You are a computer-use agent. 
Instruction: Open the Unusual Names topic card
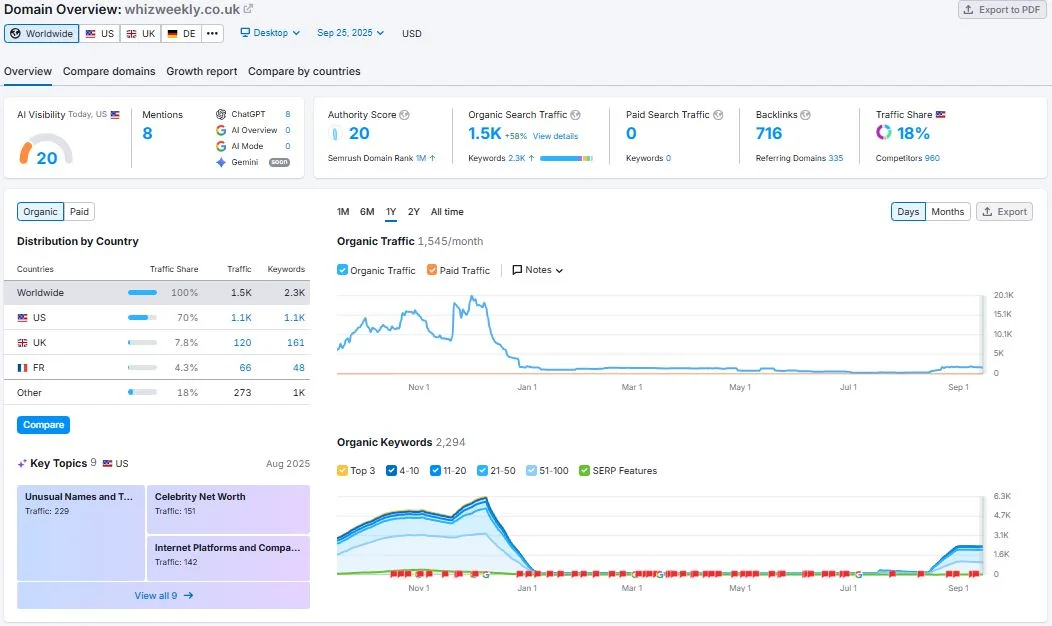click(81, 533)
